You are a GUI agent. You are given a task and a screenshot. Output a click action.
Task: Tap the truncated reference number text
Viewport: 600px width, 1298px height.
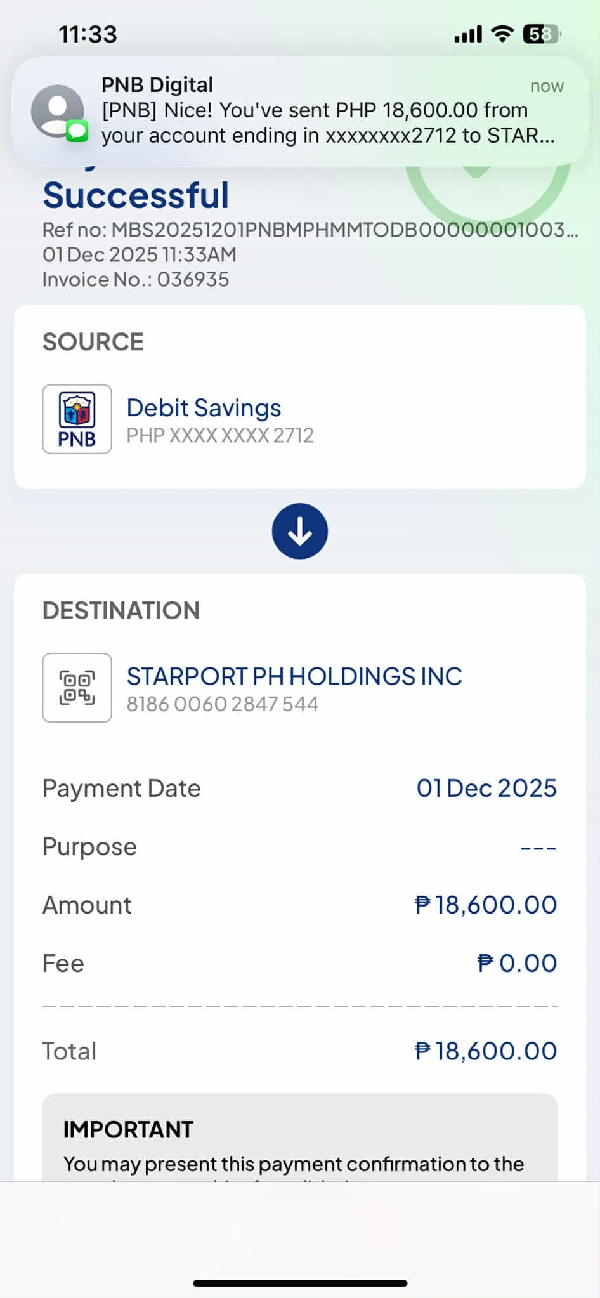pos(310,230)
